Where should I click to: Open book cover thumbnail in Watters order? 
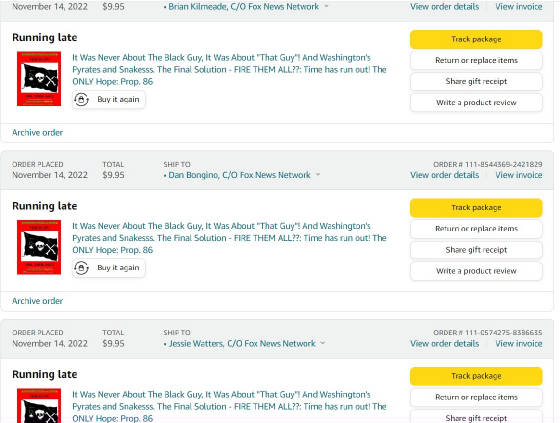39,406
